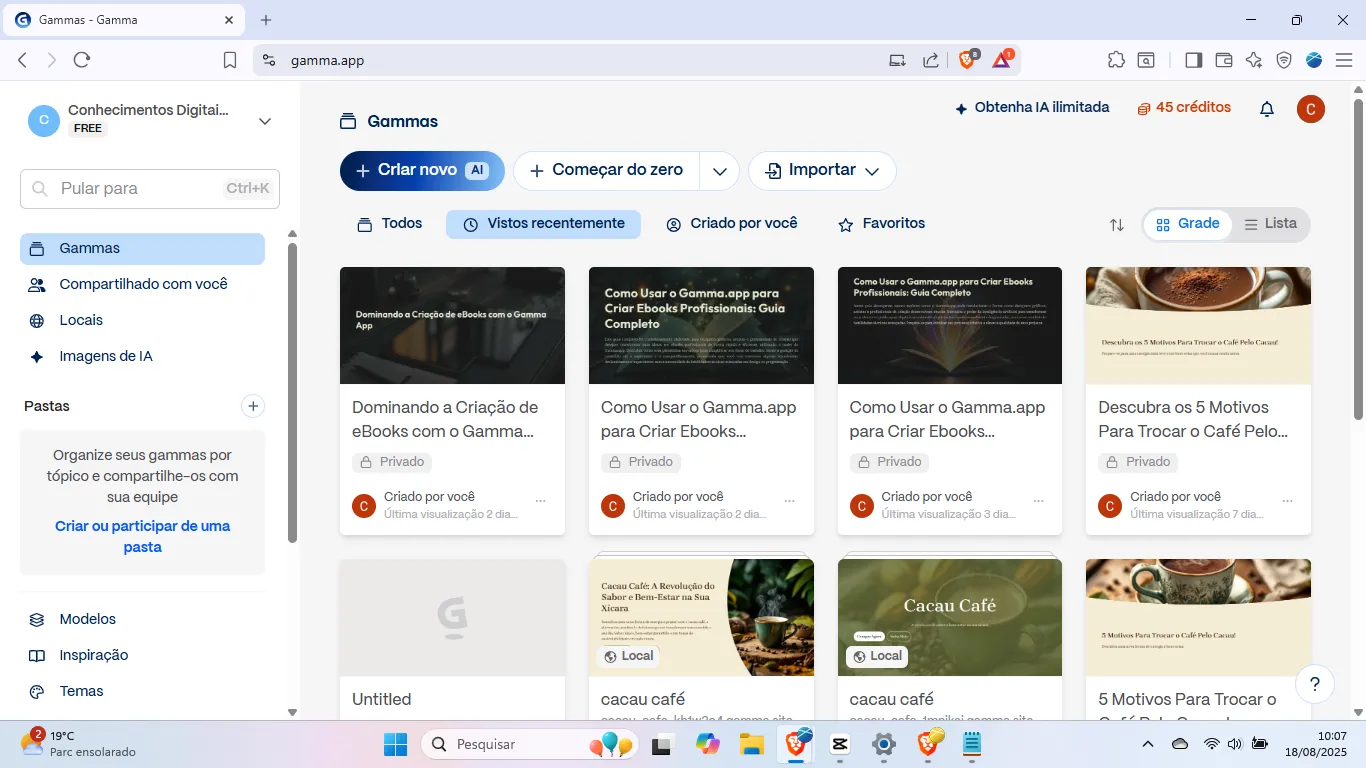
Task: Click the share page icon in address bar
Action: click(x=931, y=60)
